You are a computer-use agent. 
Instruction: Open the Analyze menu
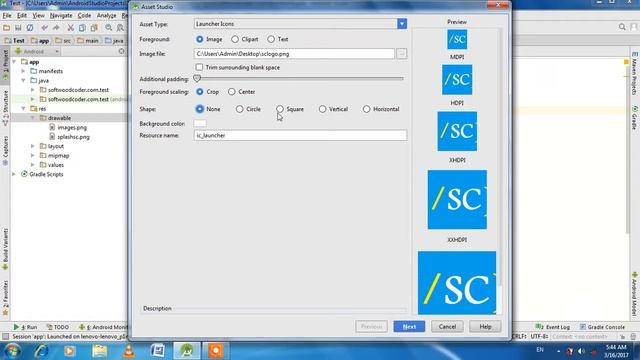(107, 16)
